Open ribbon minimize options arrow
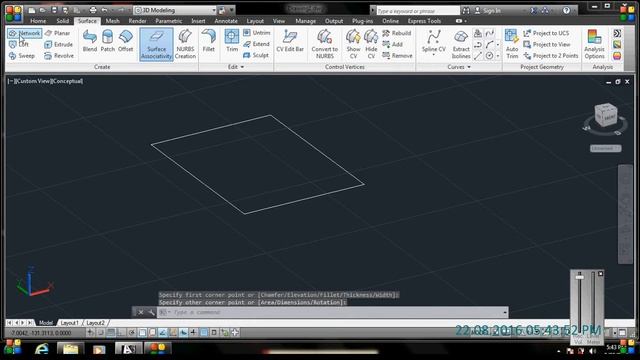This screenshot has height=360, width=640. (x=466, y=21)
